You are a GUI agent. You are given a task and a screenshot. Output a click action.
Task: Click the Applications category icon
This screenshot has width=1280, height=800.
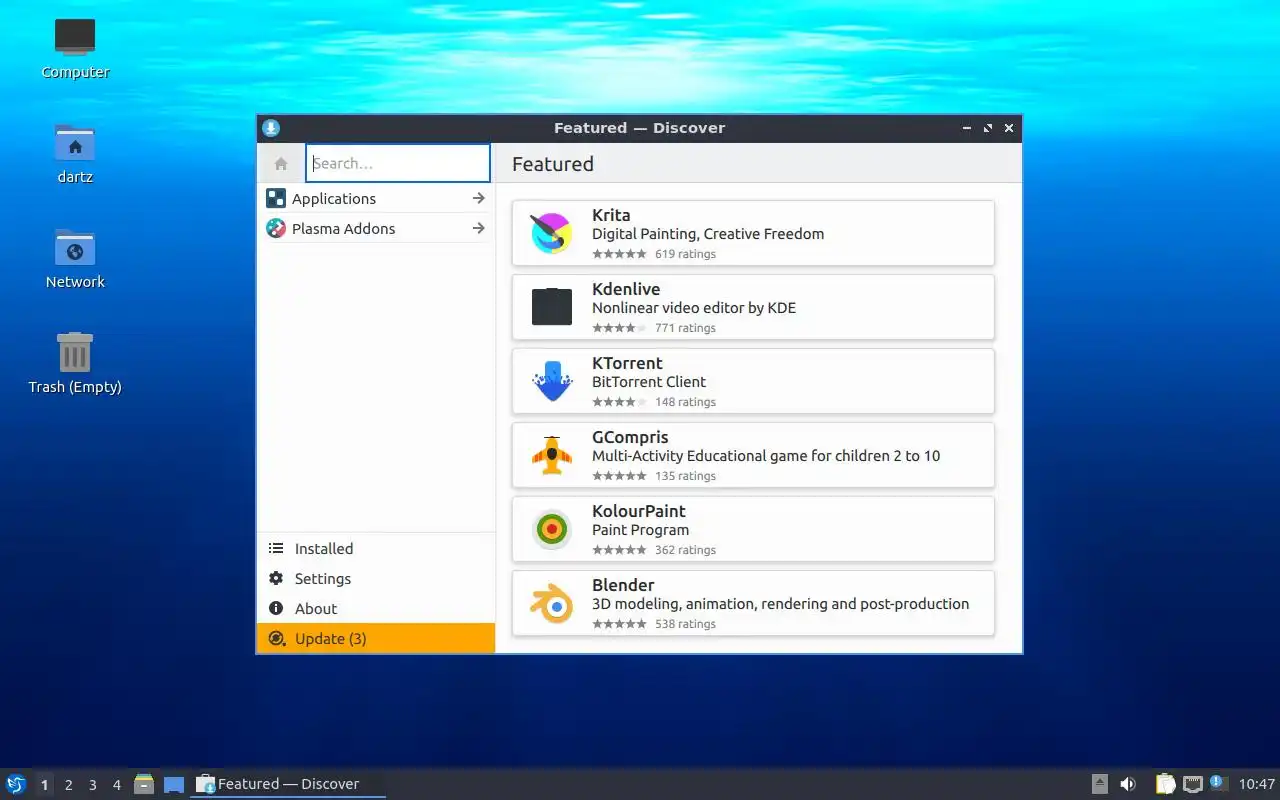(x=276, y=198)
